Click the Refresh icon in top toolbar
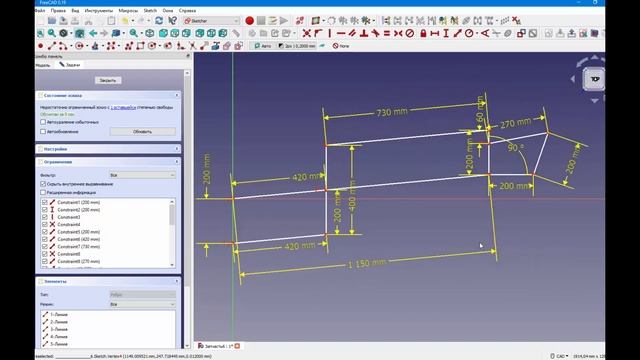The image size is (640, 360). [159, 20]
